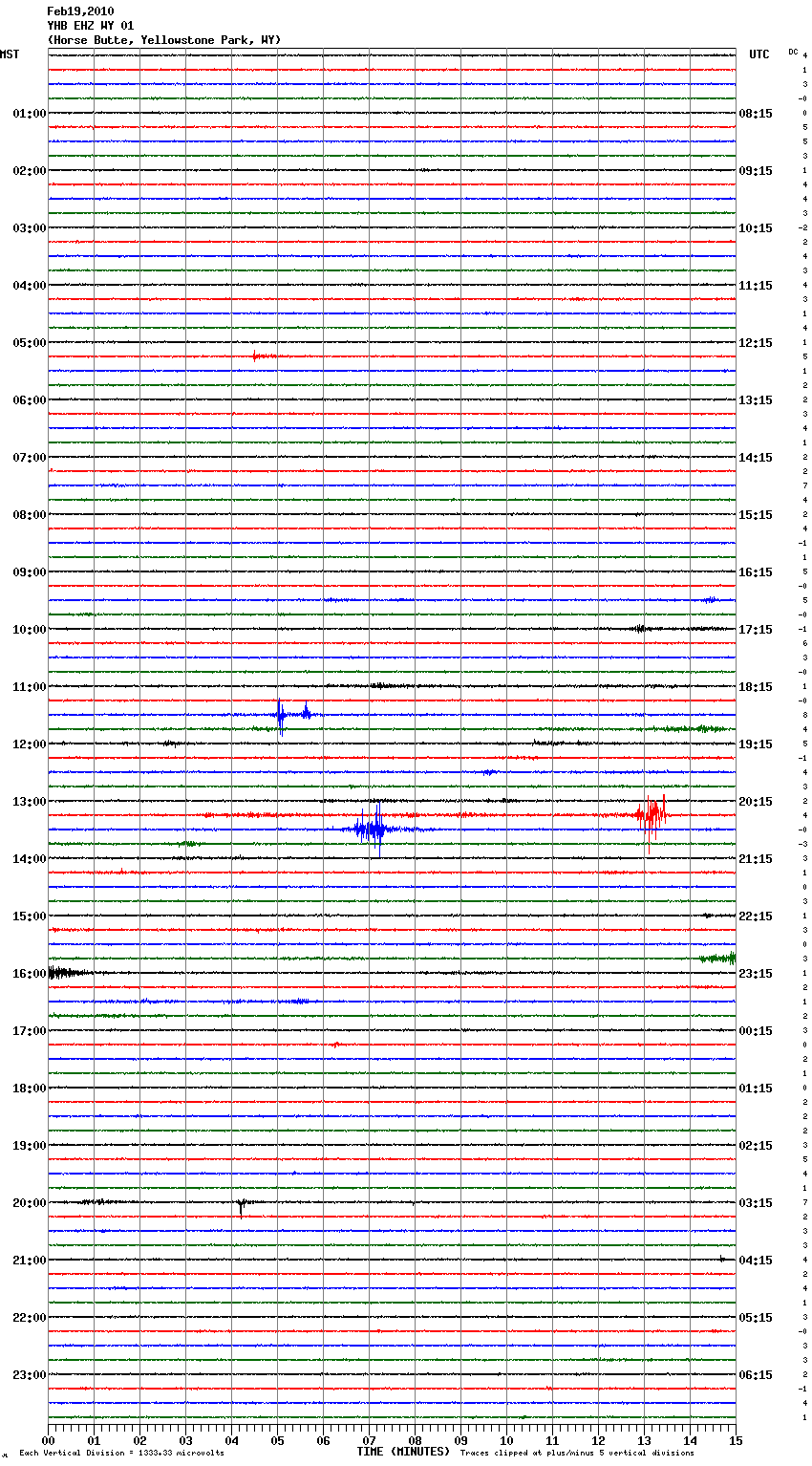812x1466 pixels.
Task: Select the 08:00 MST time label
Action: pos(30,515)
